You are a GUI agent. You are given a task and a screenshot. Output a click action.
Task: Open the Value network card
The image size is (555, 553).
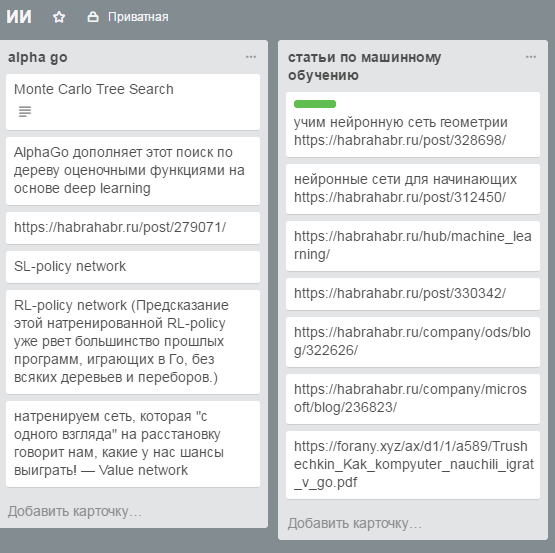(x=133, y=444)
